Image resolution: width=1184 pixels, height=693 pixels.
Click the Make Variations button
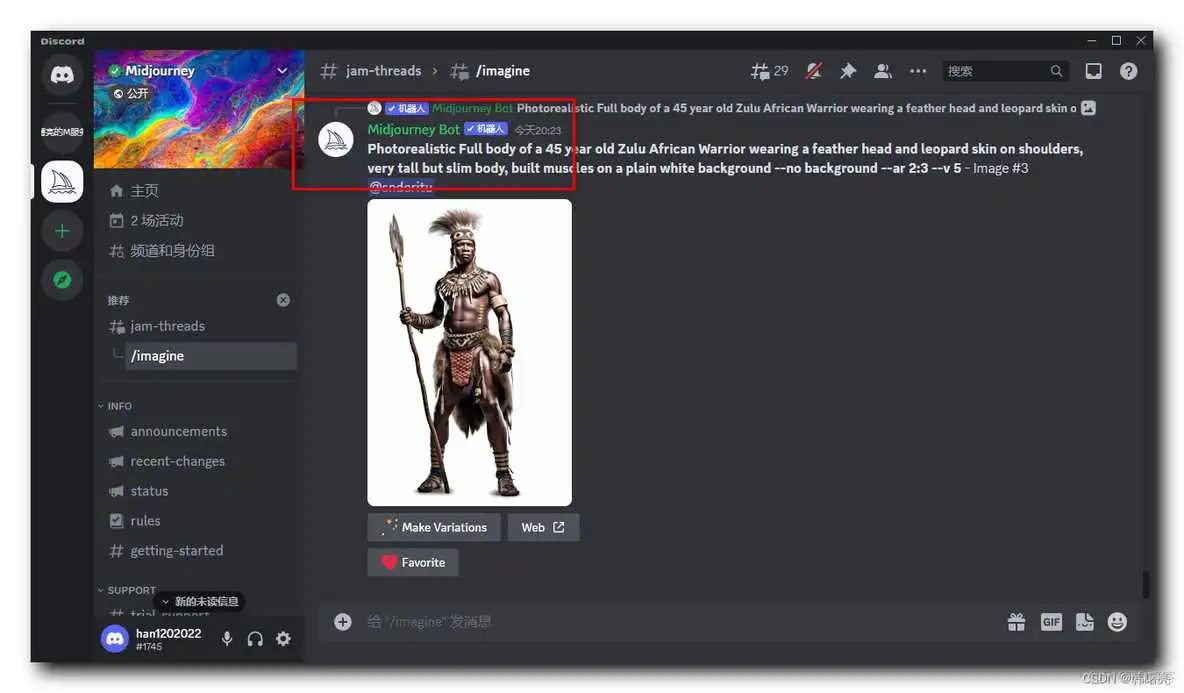click(x=433, y=527)
